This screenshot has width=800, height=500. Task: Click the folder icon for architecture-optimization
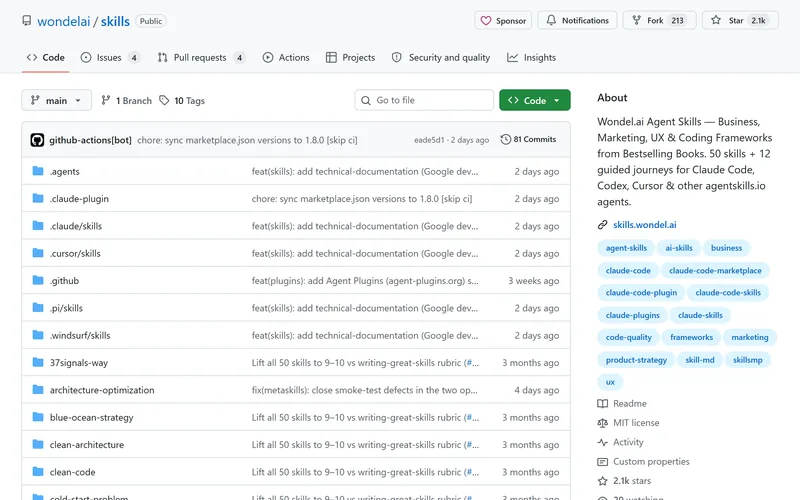coord(38,389)
